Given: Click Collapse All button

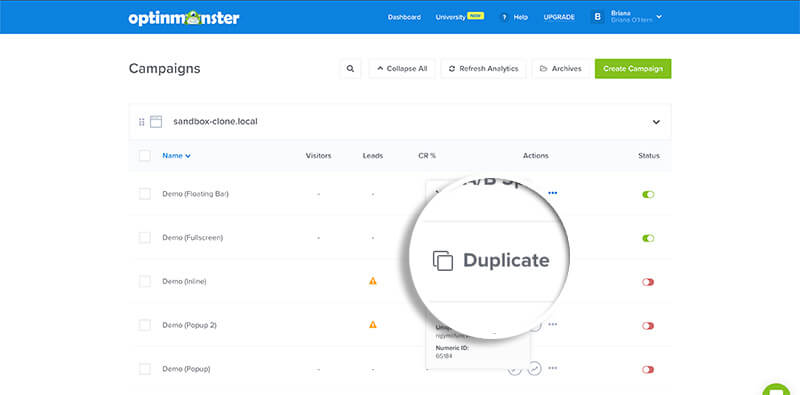Looking at the screenshot, I should pyautogui.click(x=402, y=68).
